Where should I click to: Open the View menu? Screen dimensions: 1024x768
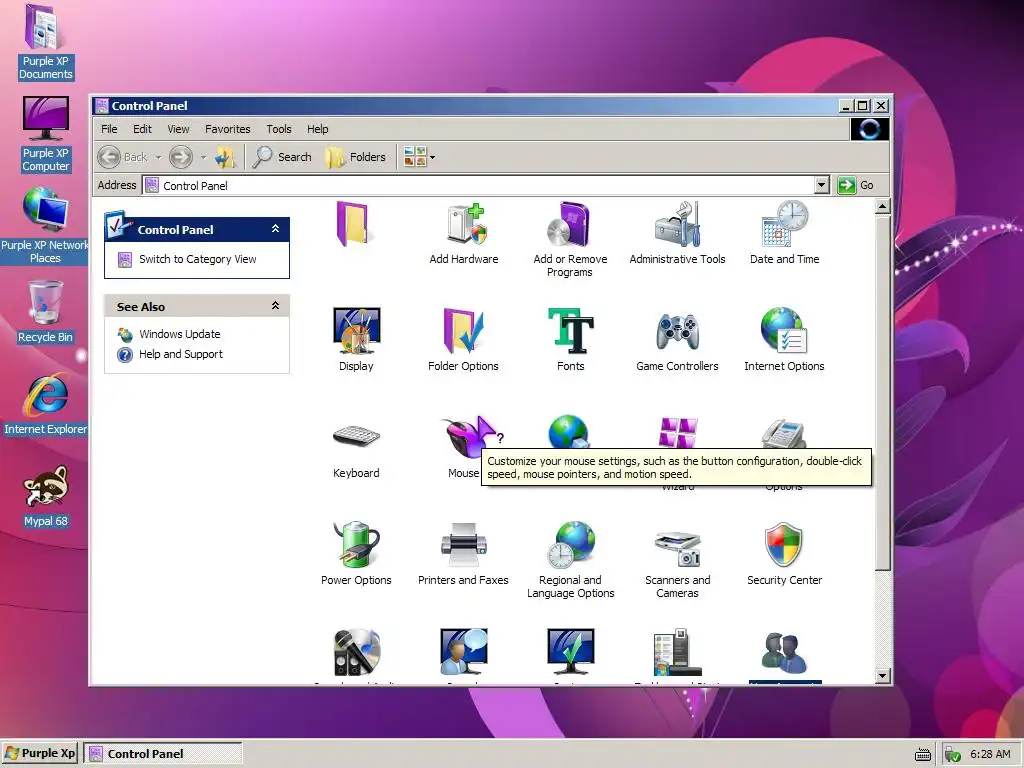(x=178, y=129)
